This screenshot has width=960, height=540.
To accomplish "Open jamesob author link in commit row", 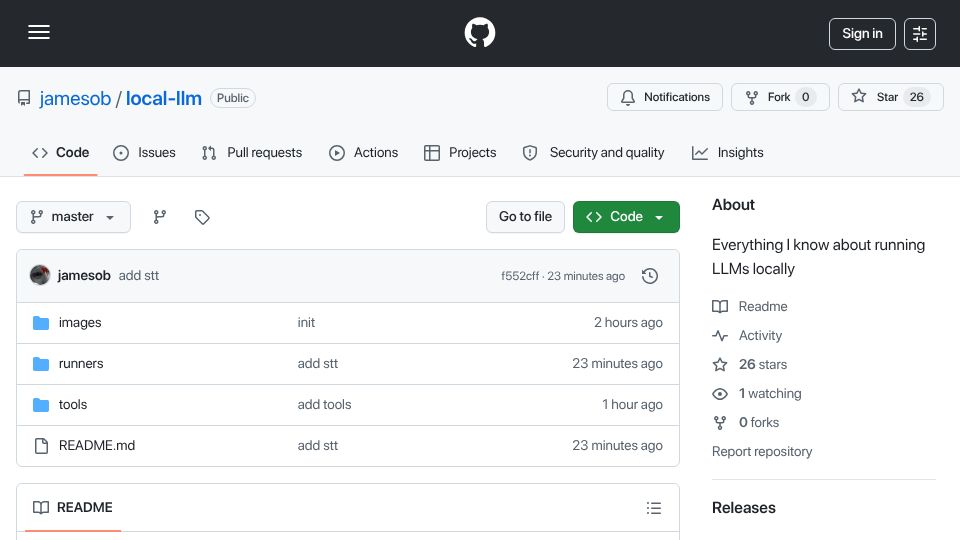I will pyautogui.click(x=84, y=276).
